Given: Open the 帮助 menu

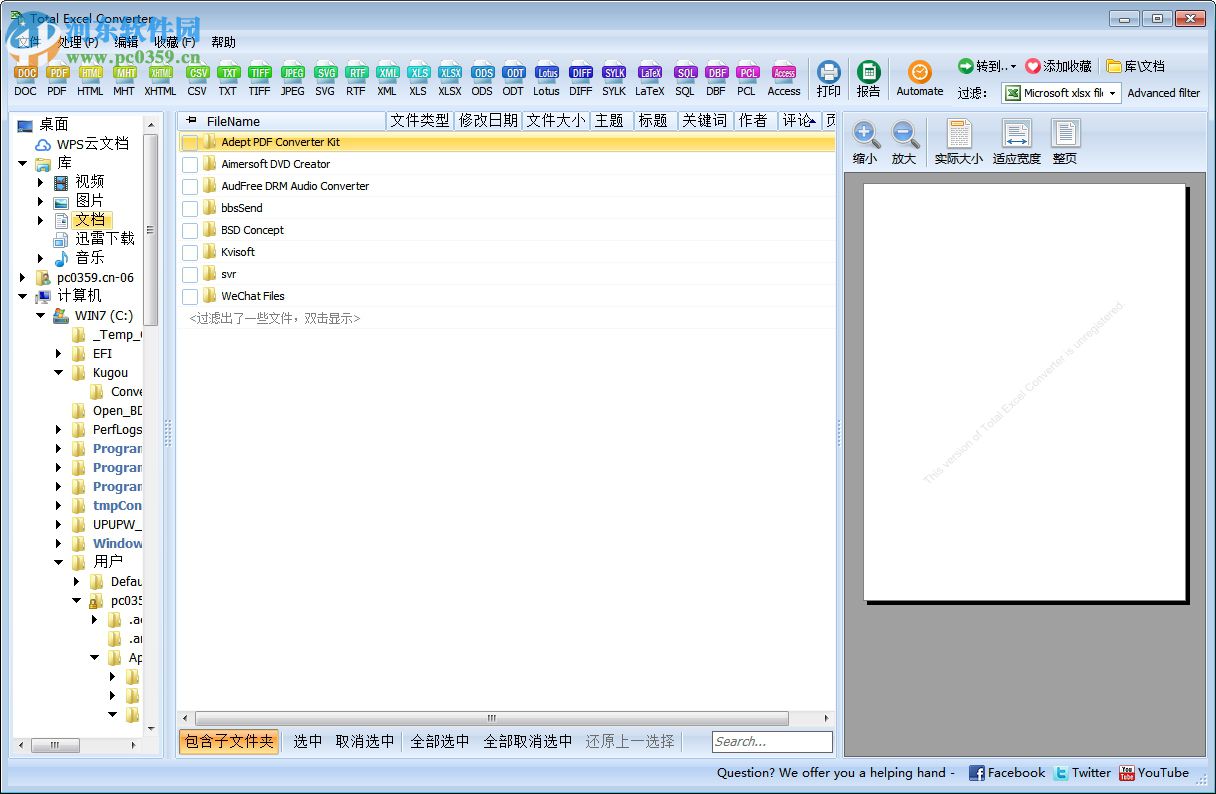Looking at the screenshot, I should point(223,42).
